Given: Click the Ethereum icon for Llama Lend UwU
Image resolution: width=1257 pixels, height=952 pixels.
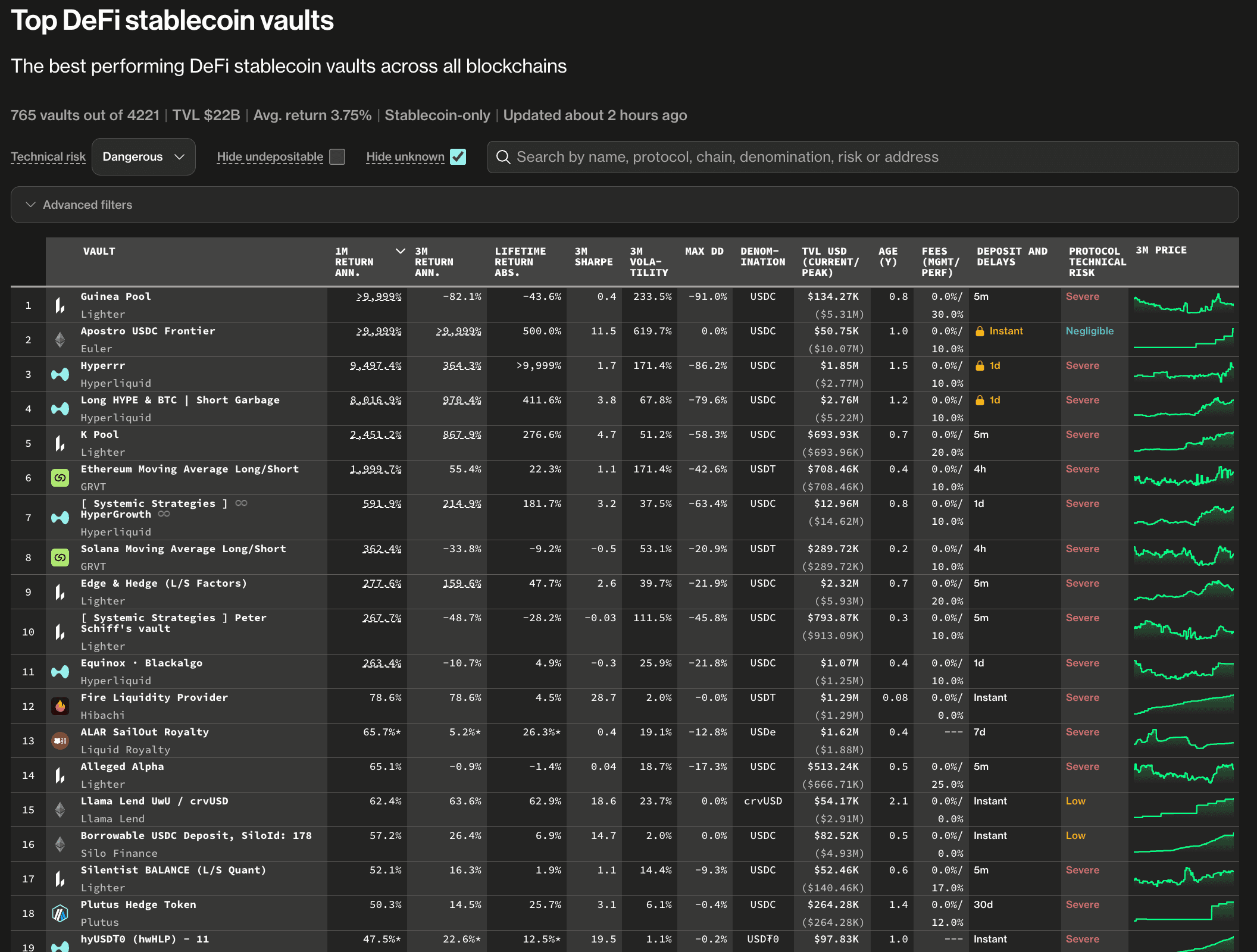Looking at the screenshot, I should tap(60, 810).
